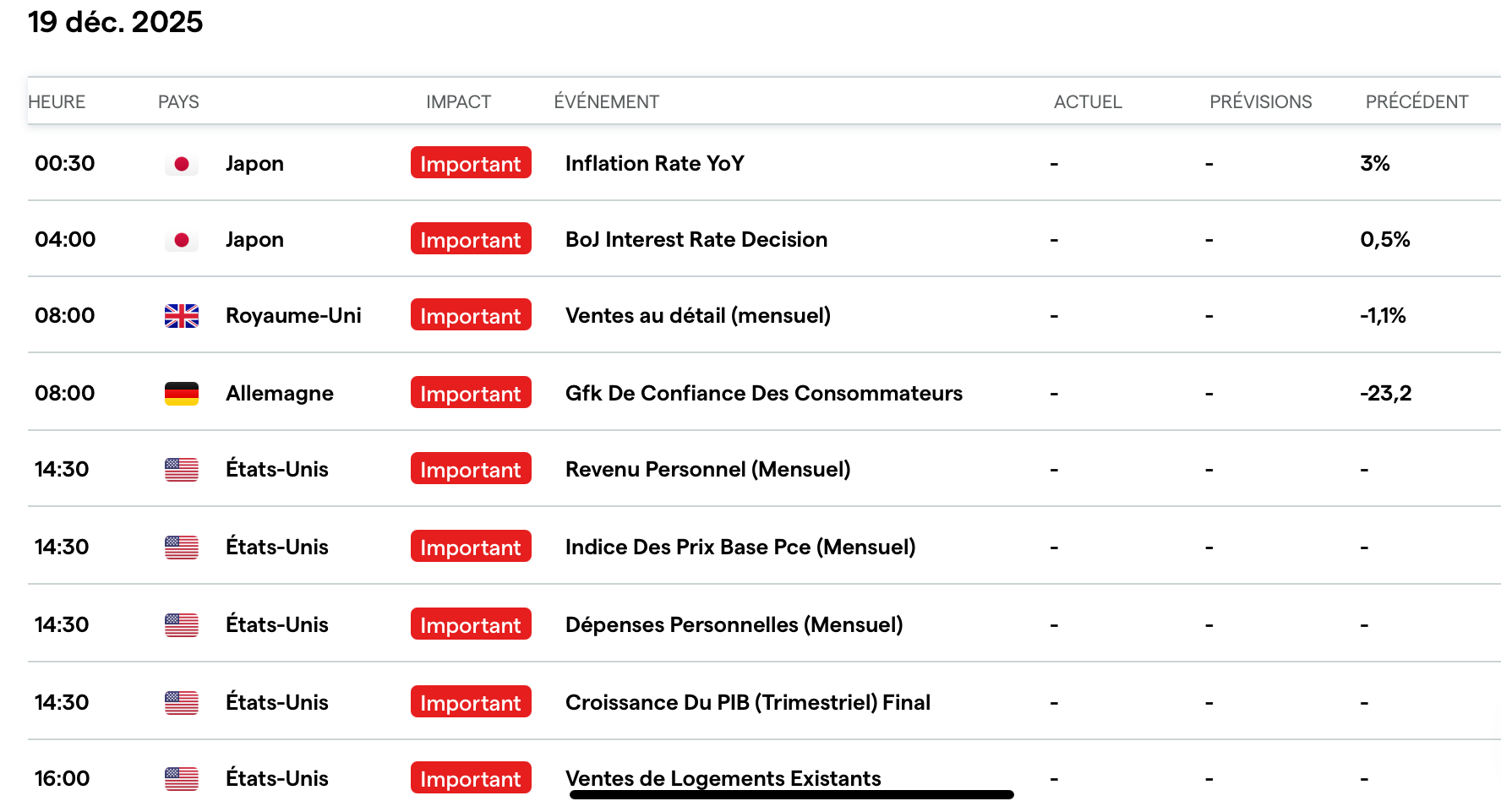This screenshot has width=1501, height=812.
Task: Sort by the HEURE column header
Action: 57,101
